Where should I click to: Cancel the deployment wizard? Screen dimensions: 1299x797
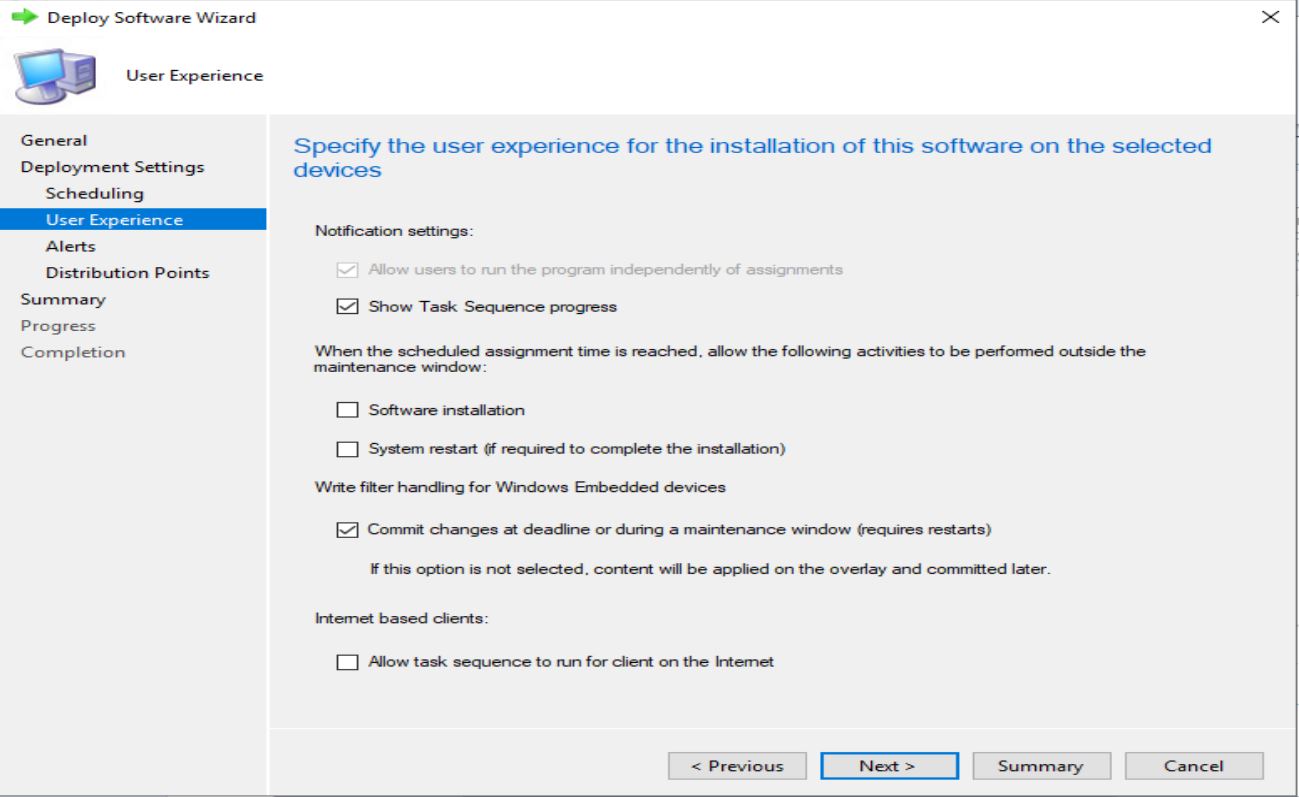pyautogui.click(x=1194, y=765)
